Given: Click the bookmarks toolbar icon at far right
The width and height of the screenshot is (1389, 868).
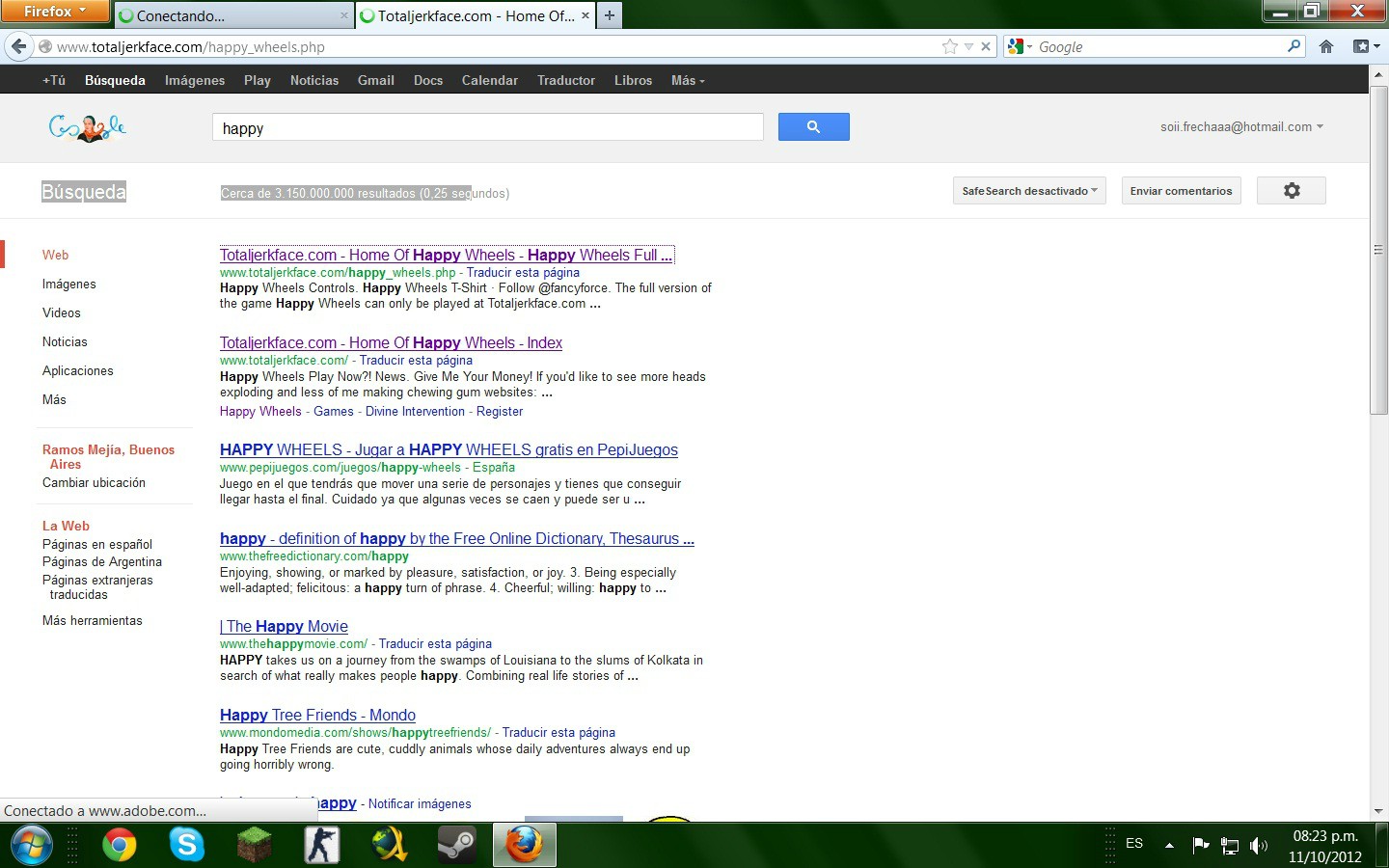Looking at the screenshot, I should pos(1362,46).
